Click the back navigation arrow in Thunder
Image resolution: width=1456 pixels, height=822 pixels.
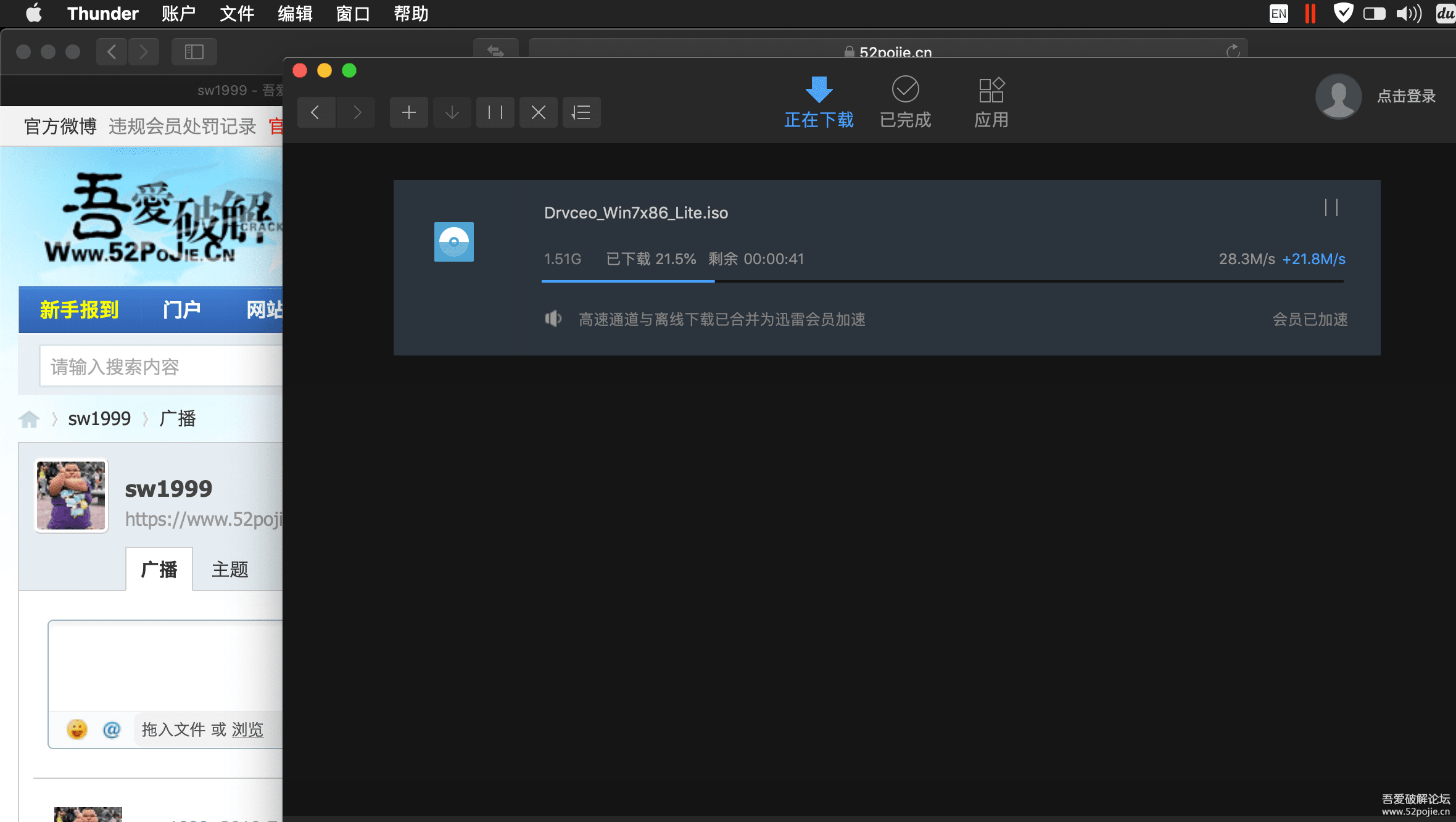tap(316, 111)
